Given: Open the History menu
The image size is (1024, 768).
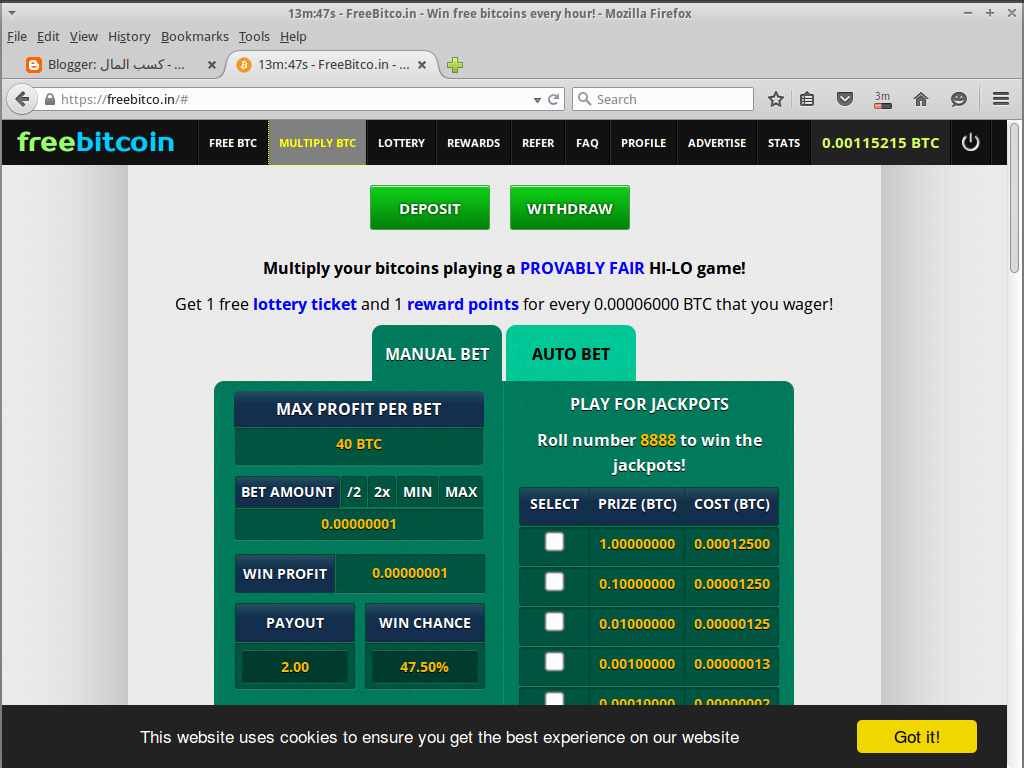Looking at the screenshot, I should click(129, 37).
